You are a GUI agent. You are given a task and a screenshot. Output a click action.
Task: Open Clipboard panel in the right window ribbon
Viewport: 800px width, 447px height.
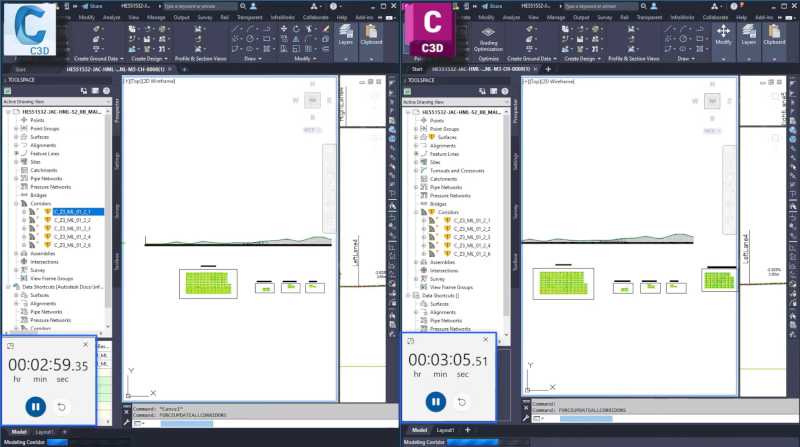pos(774,35)
